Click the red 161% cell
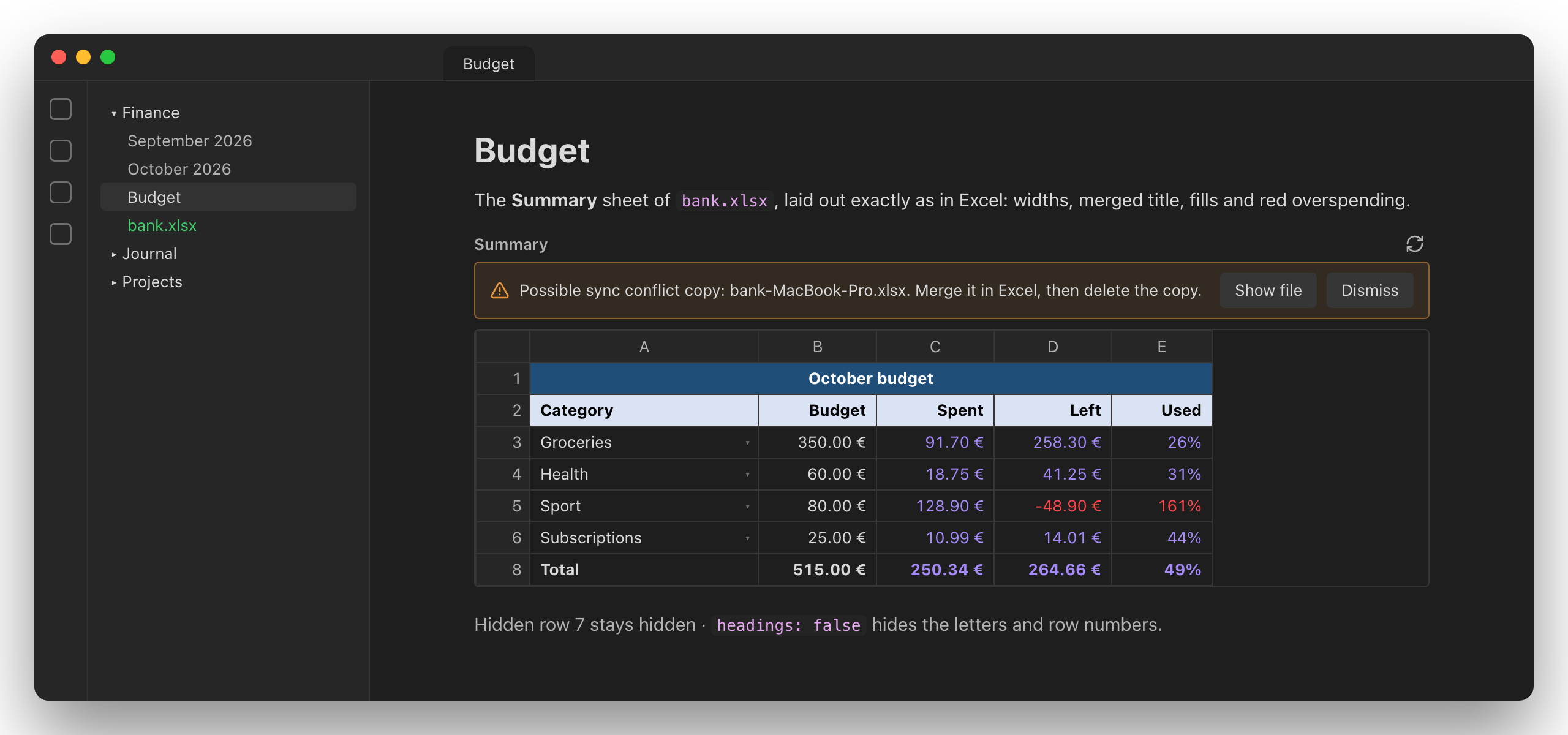1568x735 pixels. tap(1161, 506)
